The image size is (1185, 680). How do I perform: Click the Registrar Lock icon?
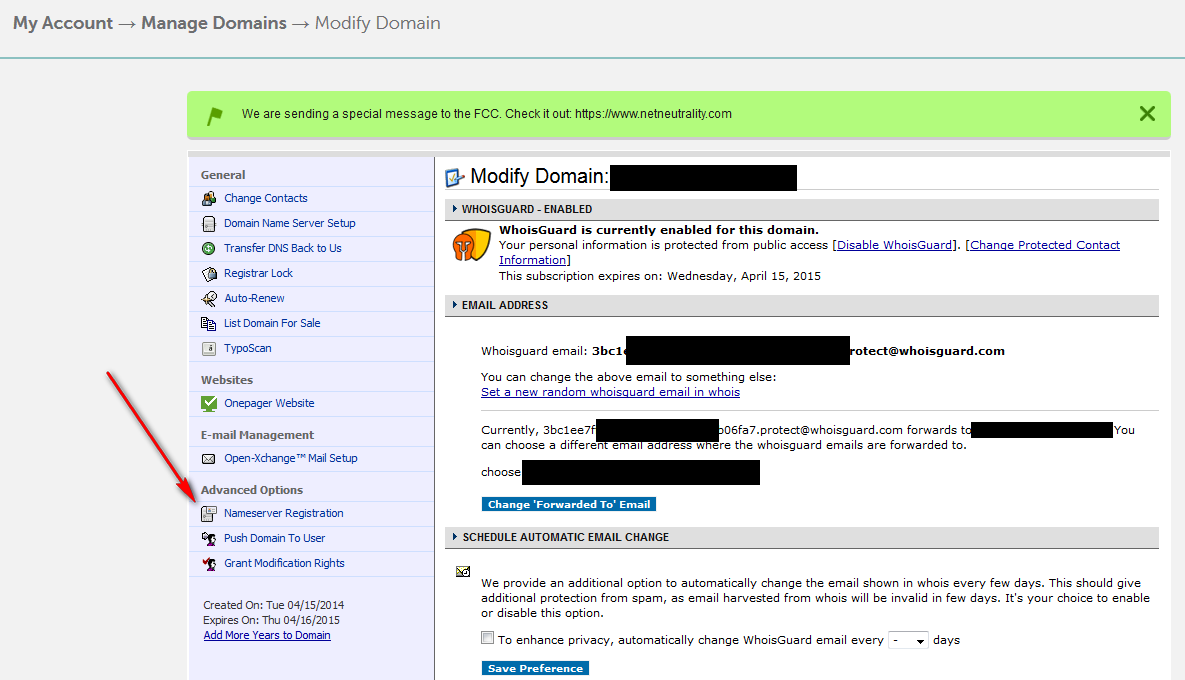(209, 274)
